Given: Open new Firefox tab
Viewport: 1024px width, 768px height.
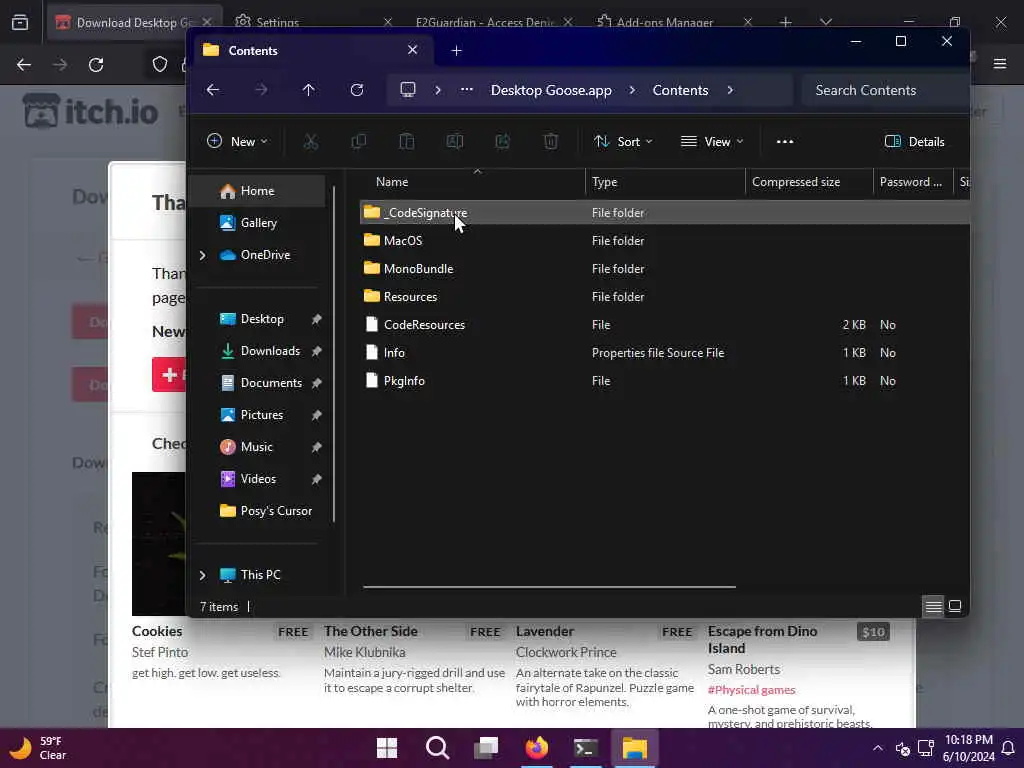Looking at the screenshot, I should pos(786,22).
